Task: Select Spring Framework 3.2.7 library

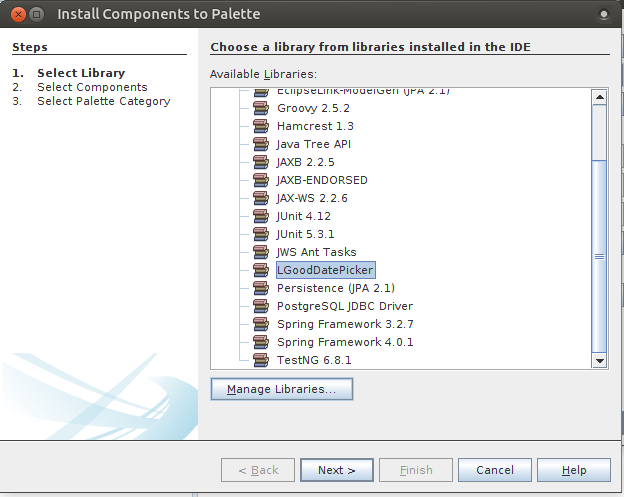Action: click(x=345, y=324)
